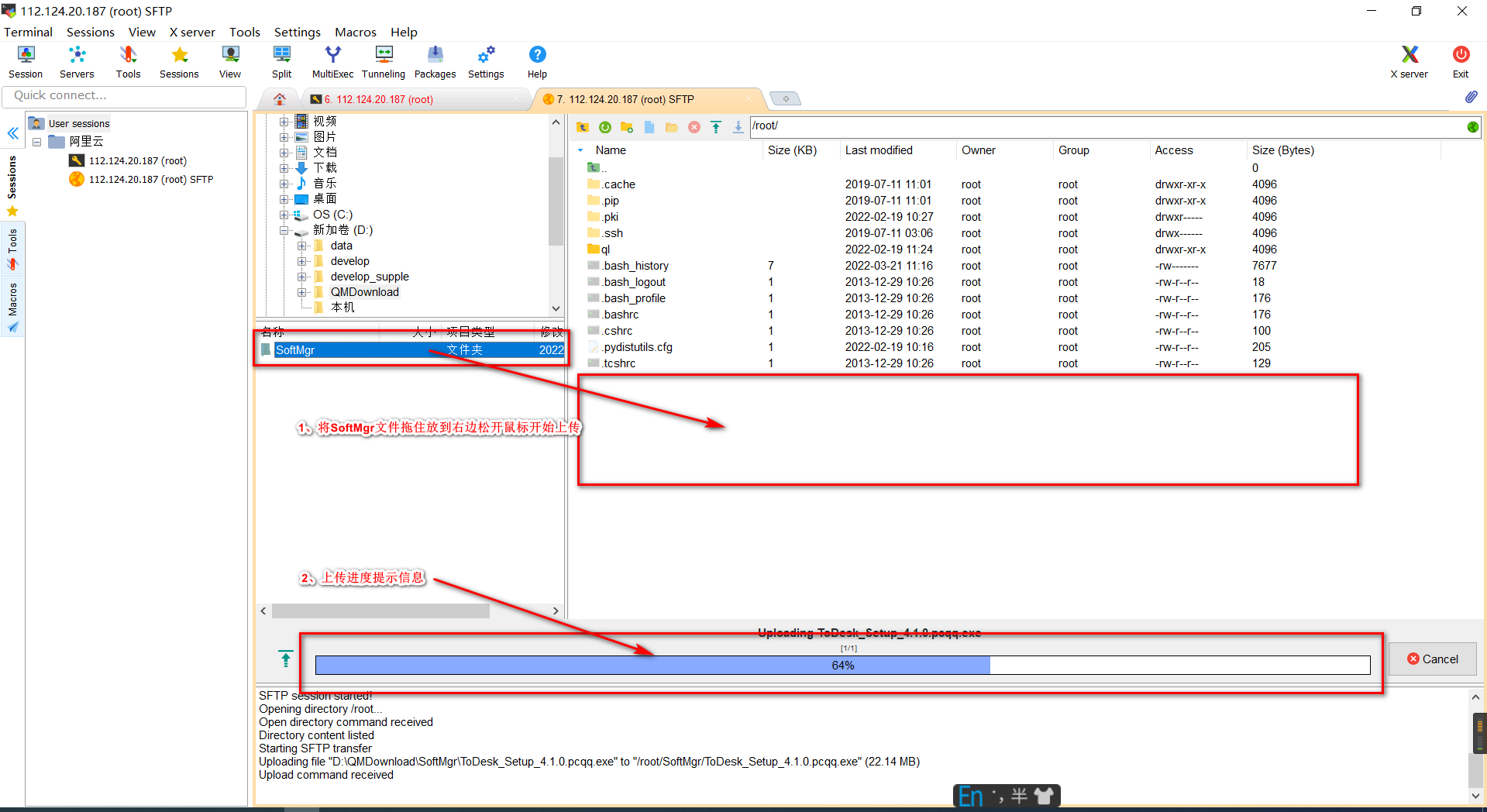Click the download files icon
The width and height of the screenshot is (1487, 812).
click(x=737, y=126)
